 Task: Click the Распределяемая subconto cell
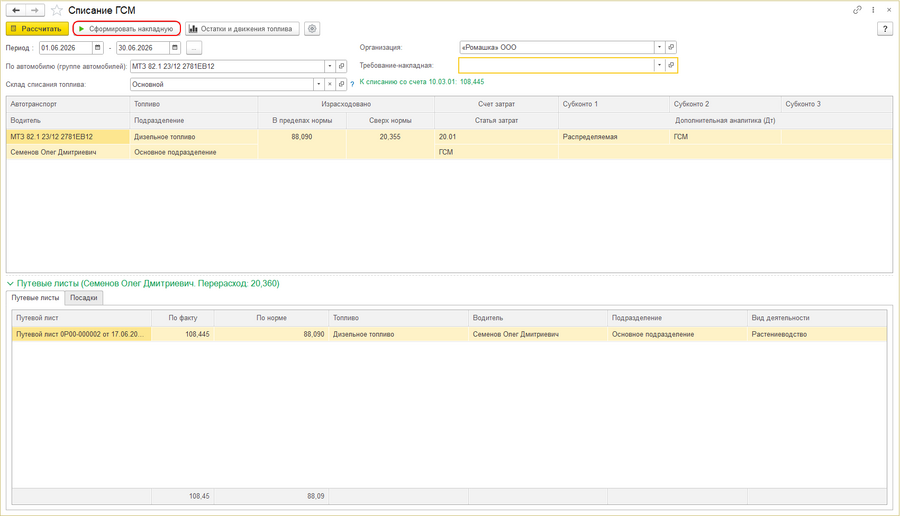coord(614,137)
